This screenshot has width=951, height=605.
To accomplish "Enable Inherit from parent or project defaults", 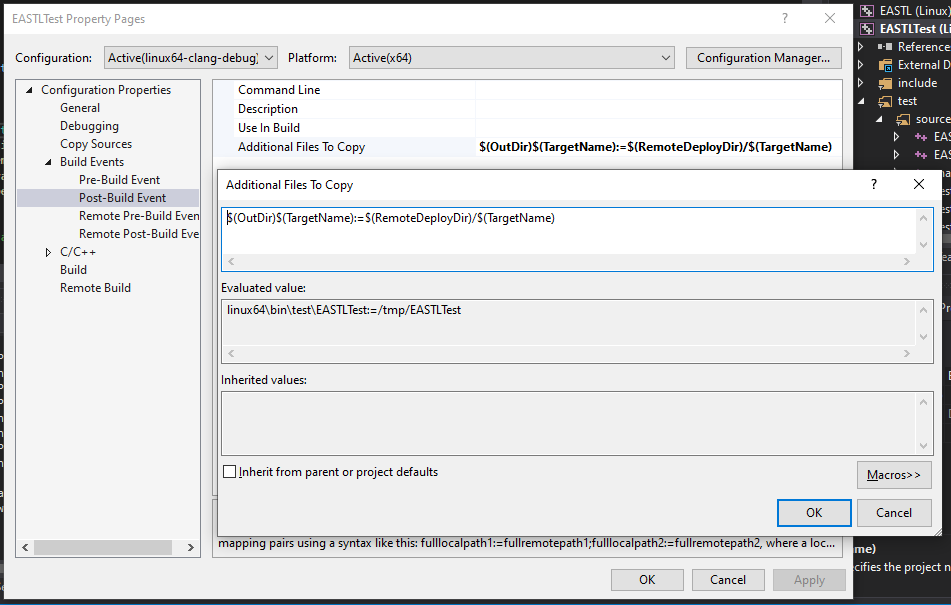I will [229, 471].
